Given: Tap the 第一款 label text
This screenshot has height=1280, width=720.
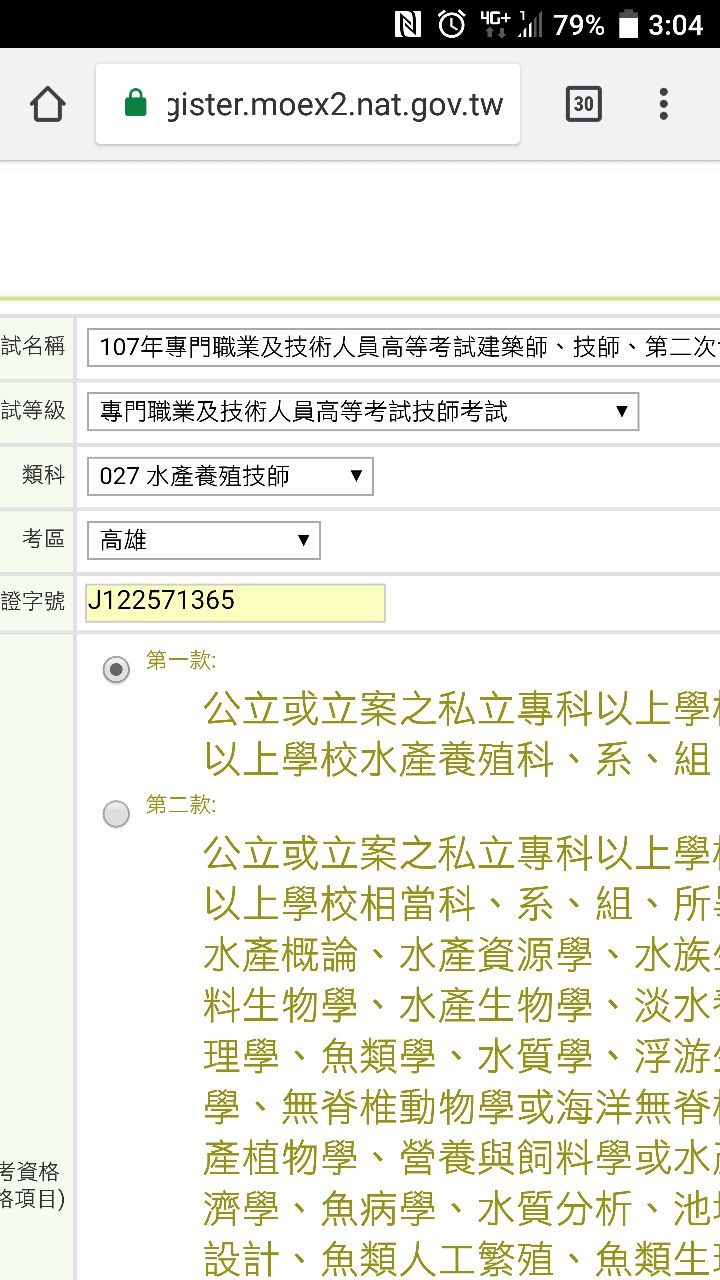Looking at the screenshot, I should pyautogui.click(x=181, y=660).
